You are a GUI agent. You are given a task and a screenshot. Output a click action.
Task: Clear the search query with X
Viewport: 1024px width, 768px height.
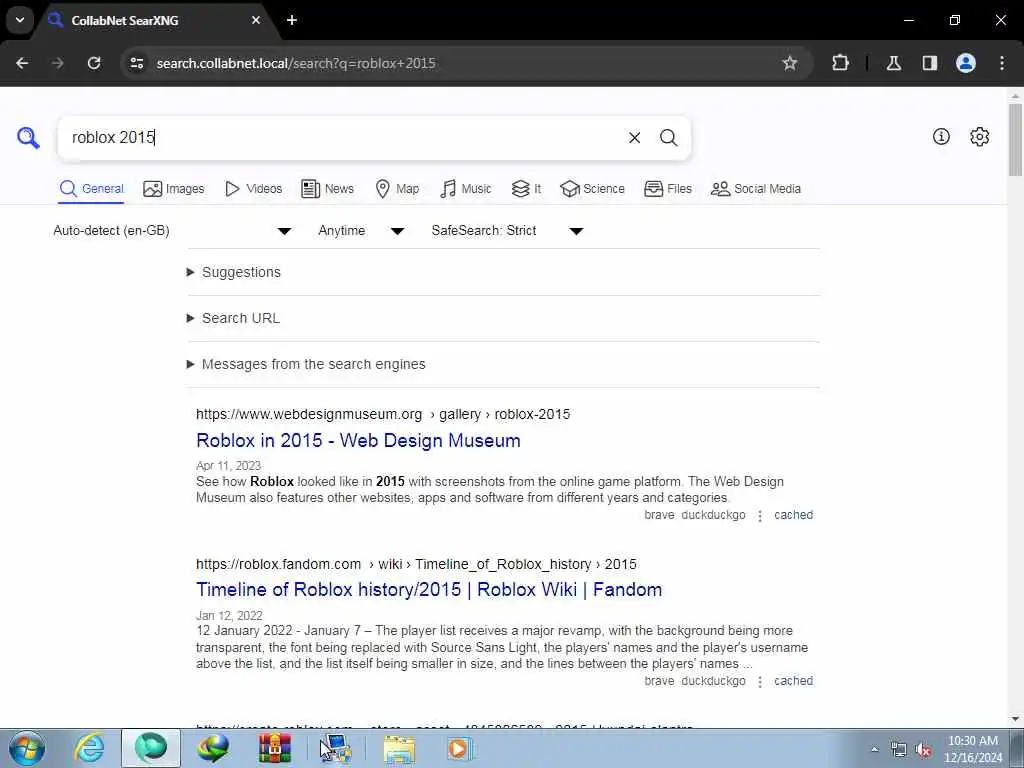(634, 138)
